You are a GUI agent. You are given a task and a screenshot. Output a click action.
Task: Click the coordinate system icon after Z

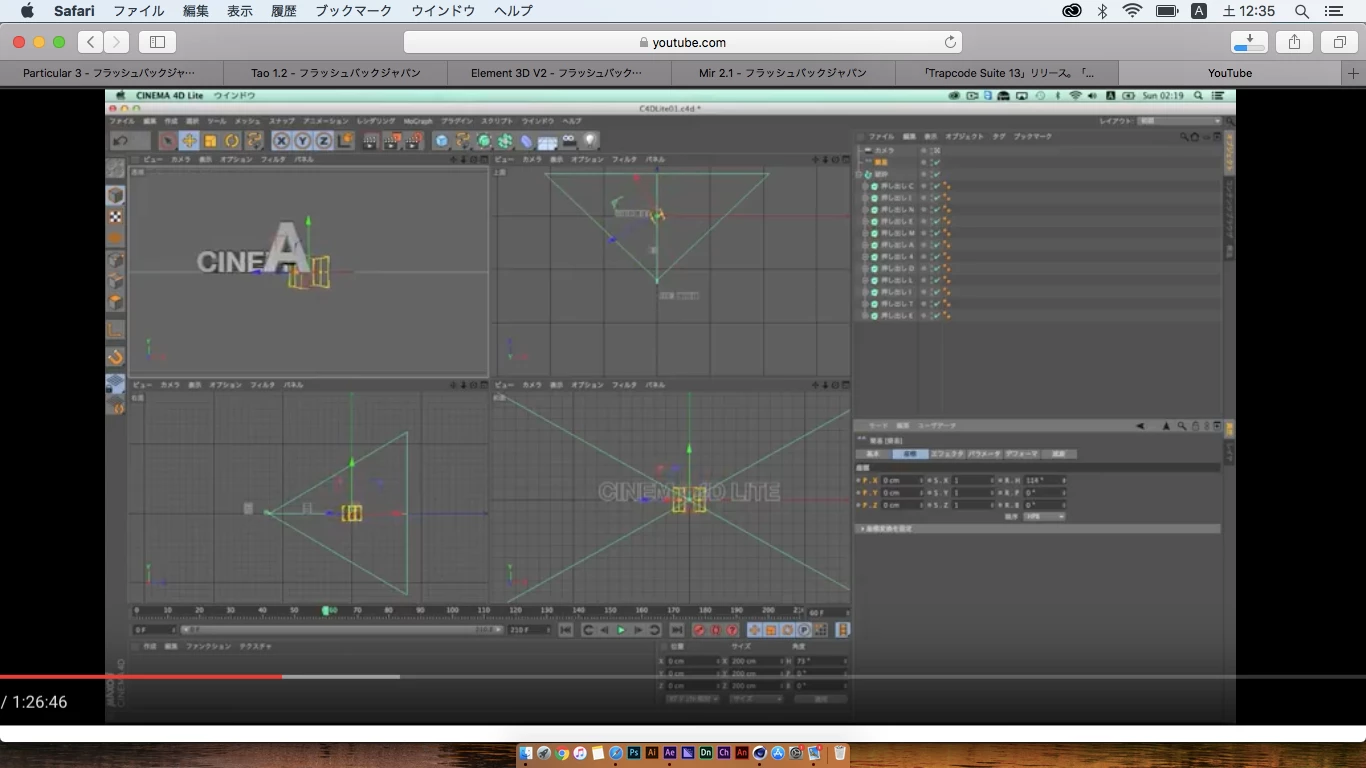[x=346, y=141]
